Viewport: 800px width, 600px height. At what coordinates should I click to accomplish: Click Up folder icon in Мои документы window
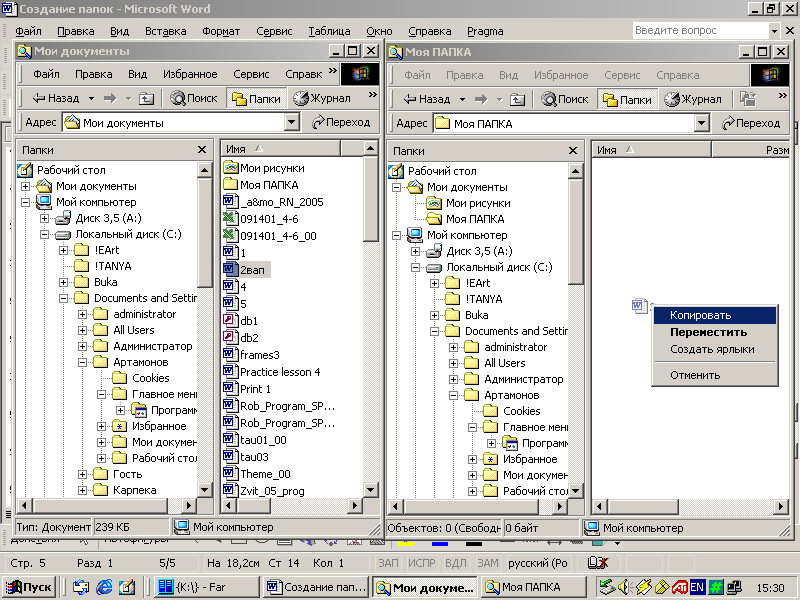tap(146, 98)
